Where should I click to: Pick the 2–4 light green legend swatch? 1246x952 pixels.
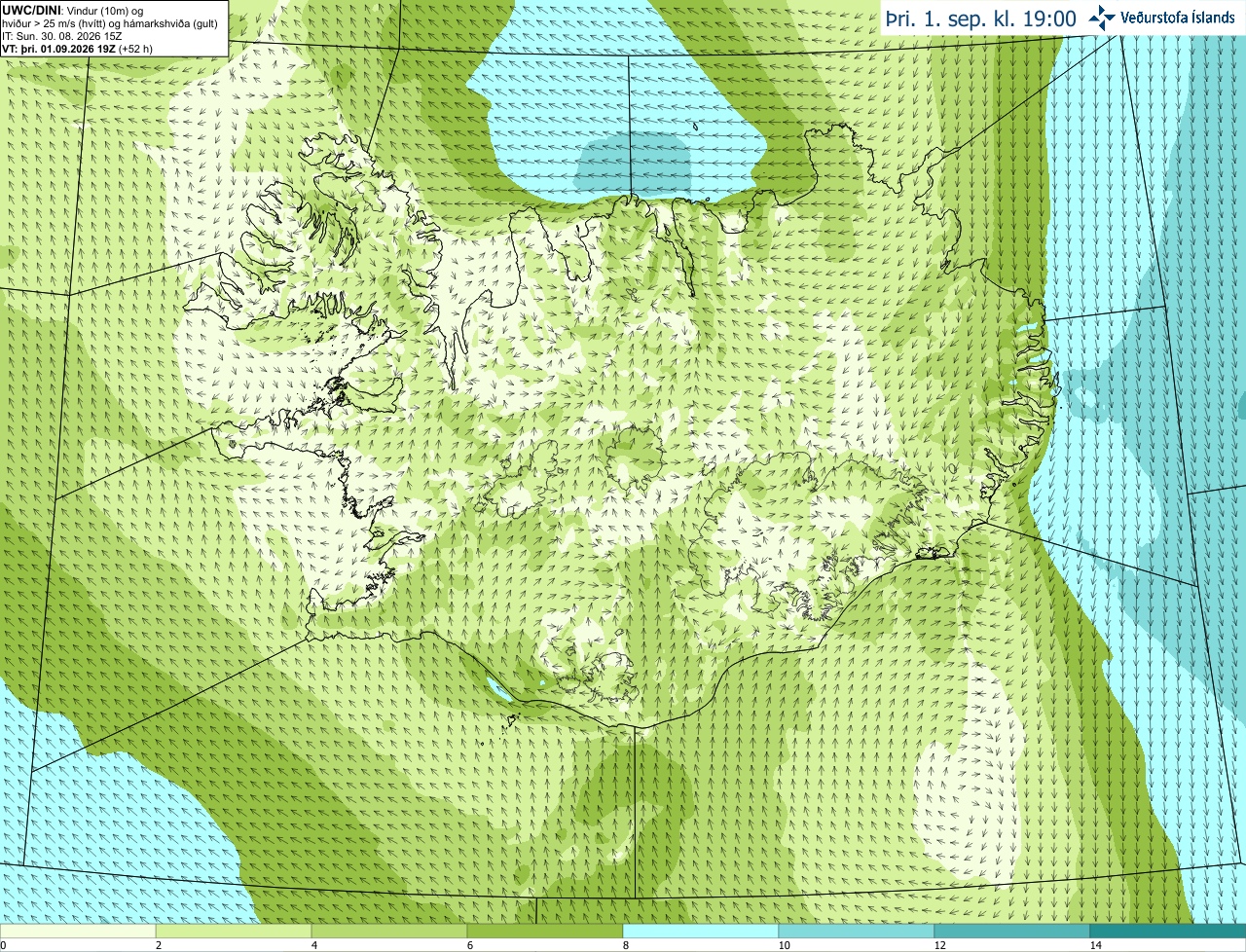[x=234, y=931]
